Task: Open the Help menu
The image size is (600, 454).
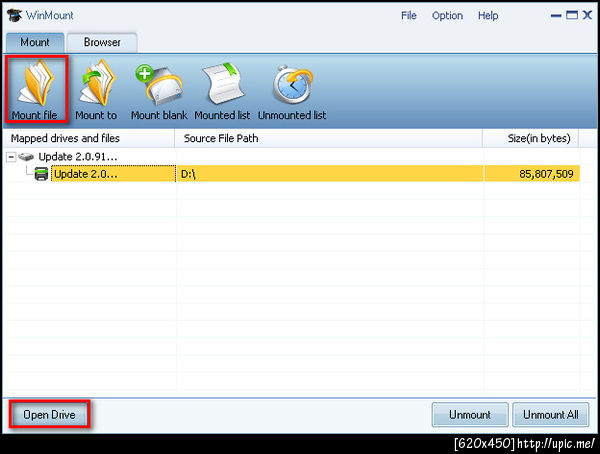Action: pos(488,16)
